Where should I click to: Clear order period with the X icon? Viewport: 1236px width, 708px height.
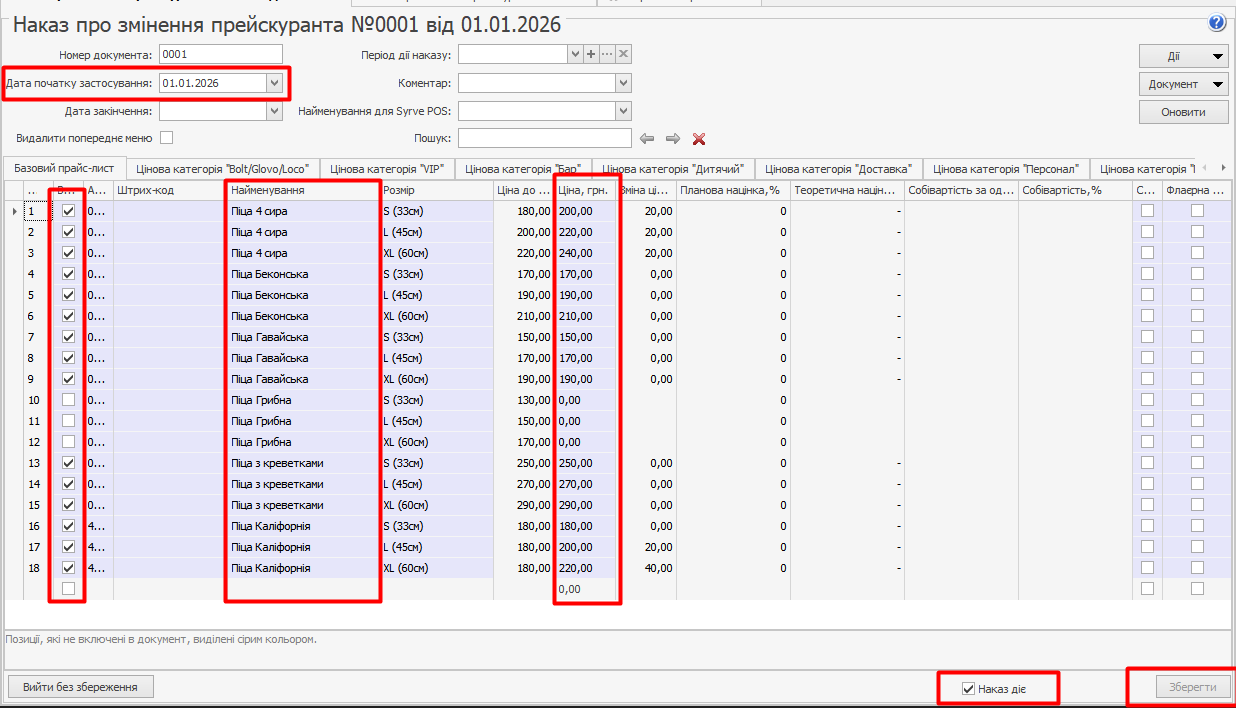[x=623, y=54]
